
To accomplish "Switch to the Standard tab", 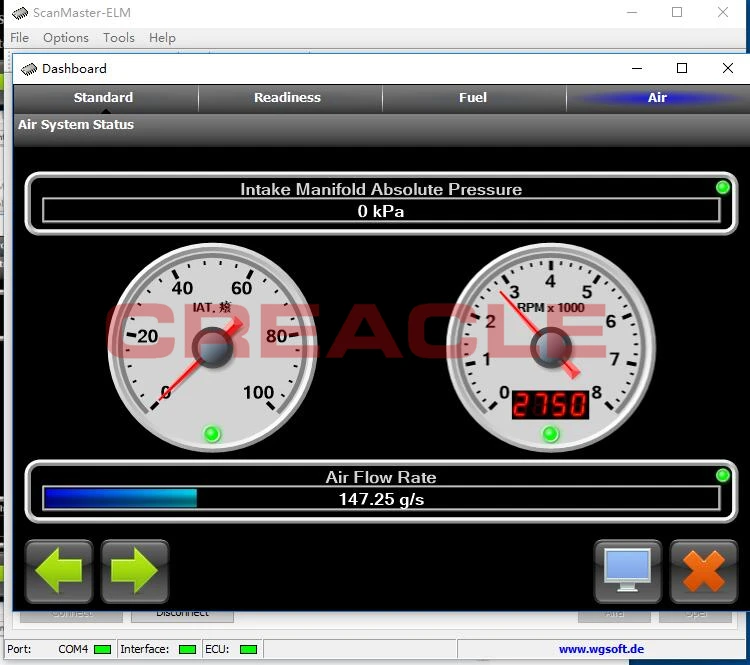I will 104,98.
